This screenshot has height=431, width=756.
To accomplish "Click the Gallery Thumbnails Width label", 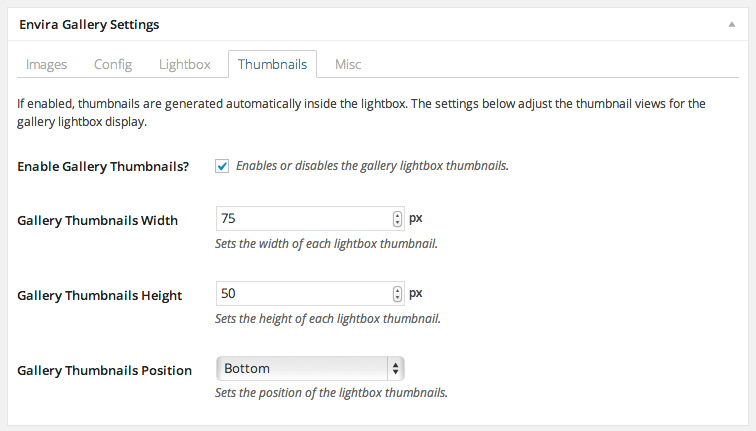I will pos(97,220).
